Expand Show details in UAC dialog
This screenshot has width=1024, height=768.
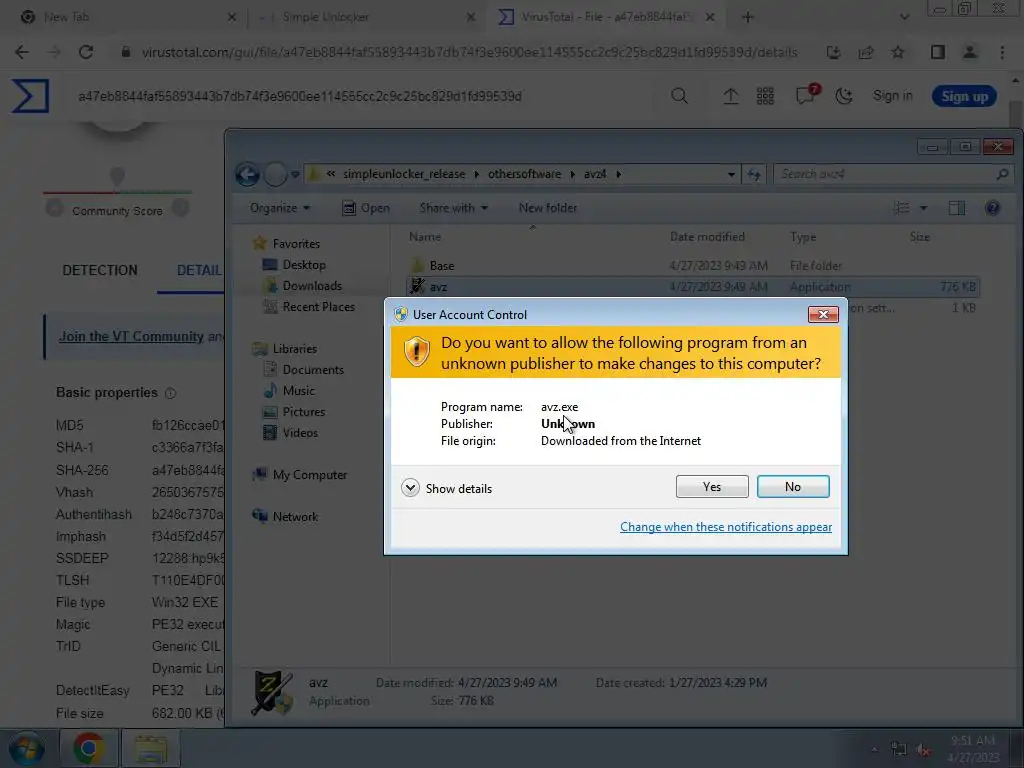[x=447, y=488]
